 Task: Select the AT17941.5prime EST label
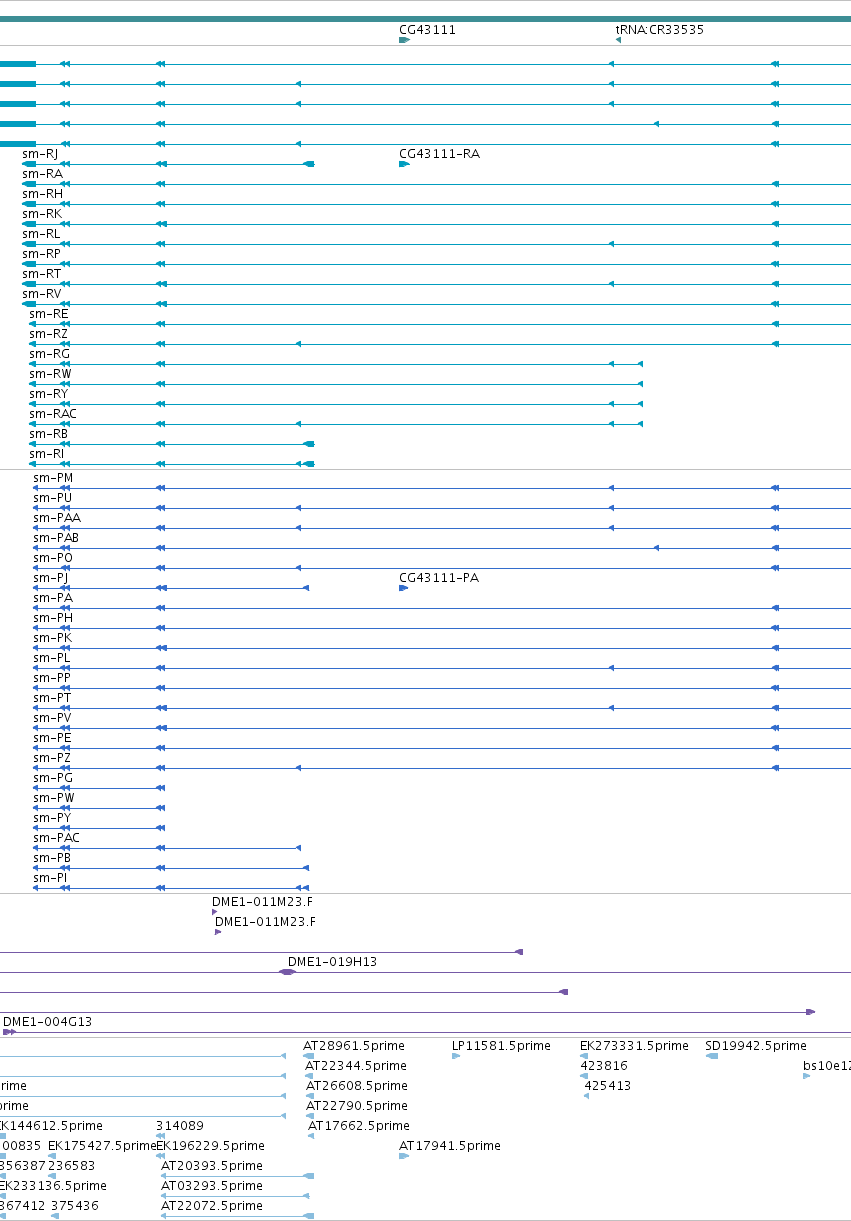coord(450,1146)
